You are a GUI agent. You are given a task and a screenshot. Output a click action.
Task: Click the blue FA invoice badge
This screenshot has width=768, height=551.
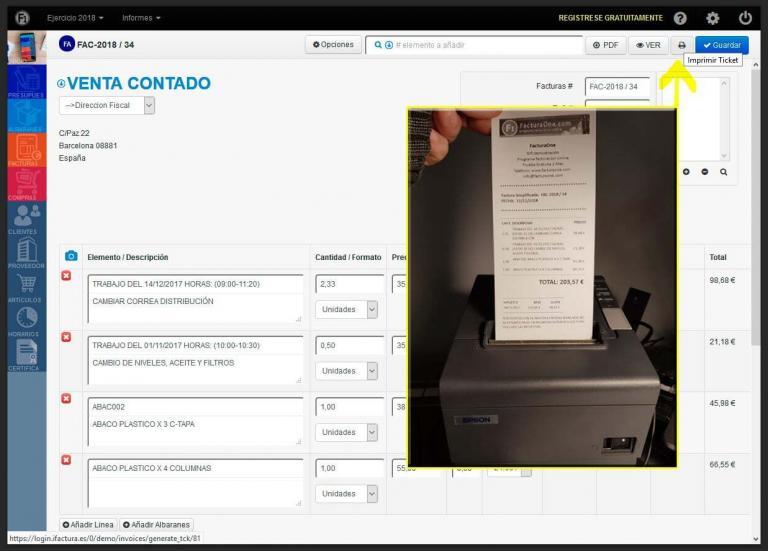pyautogui.click(x=67, y=44)
